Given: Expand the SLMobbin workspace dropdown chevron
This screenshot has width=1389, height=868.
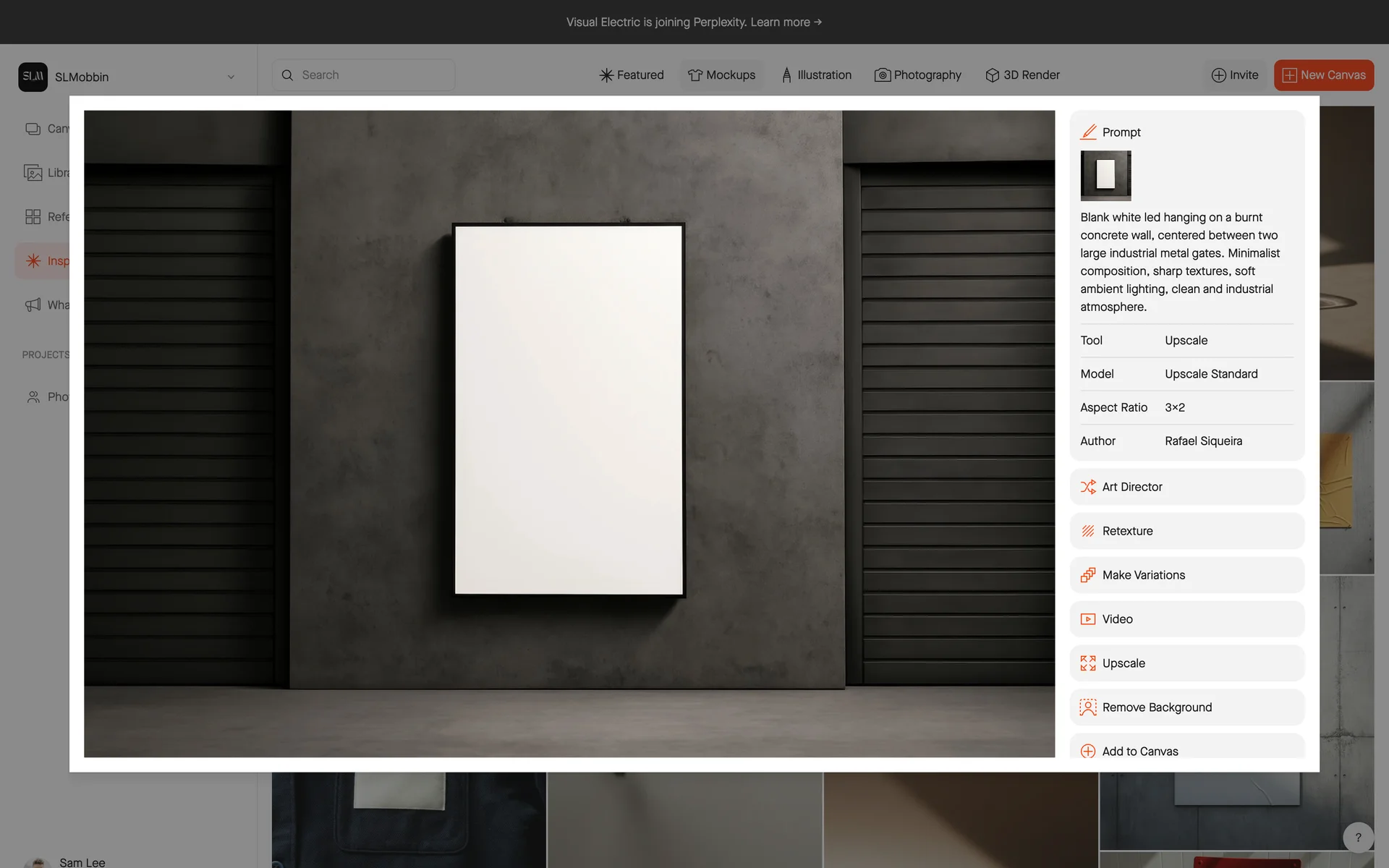Looking at the screenshot, I should pos(231,77).
